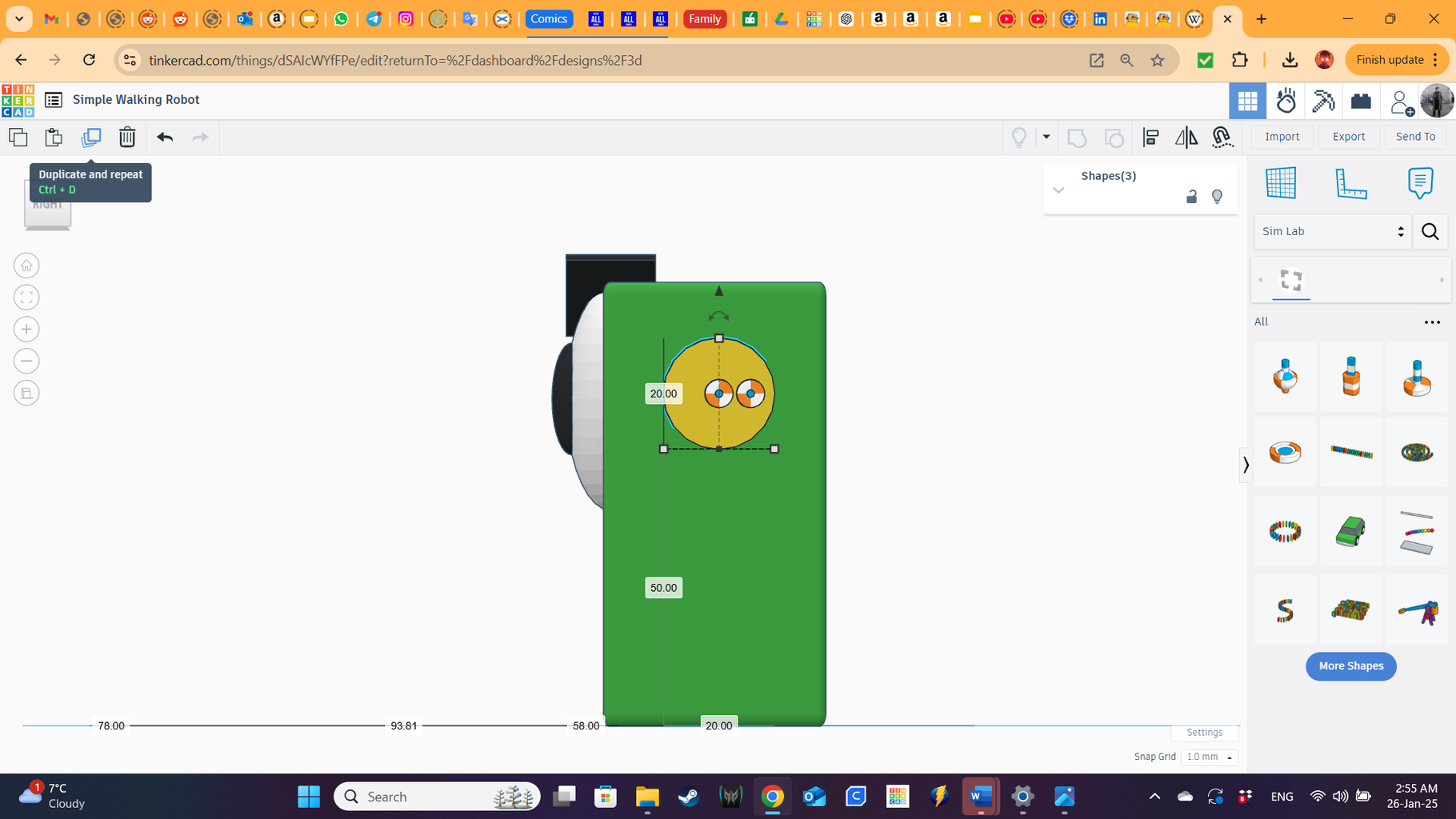Open the Sim Lab shapes category dropdown
The width and height of the screenshot is (1456, 819).
click(1332, 231)
